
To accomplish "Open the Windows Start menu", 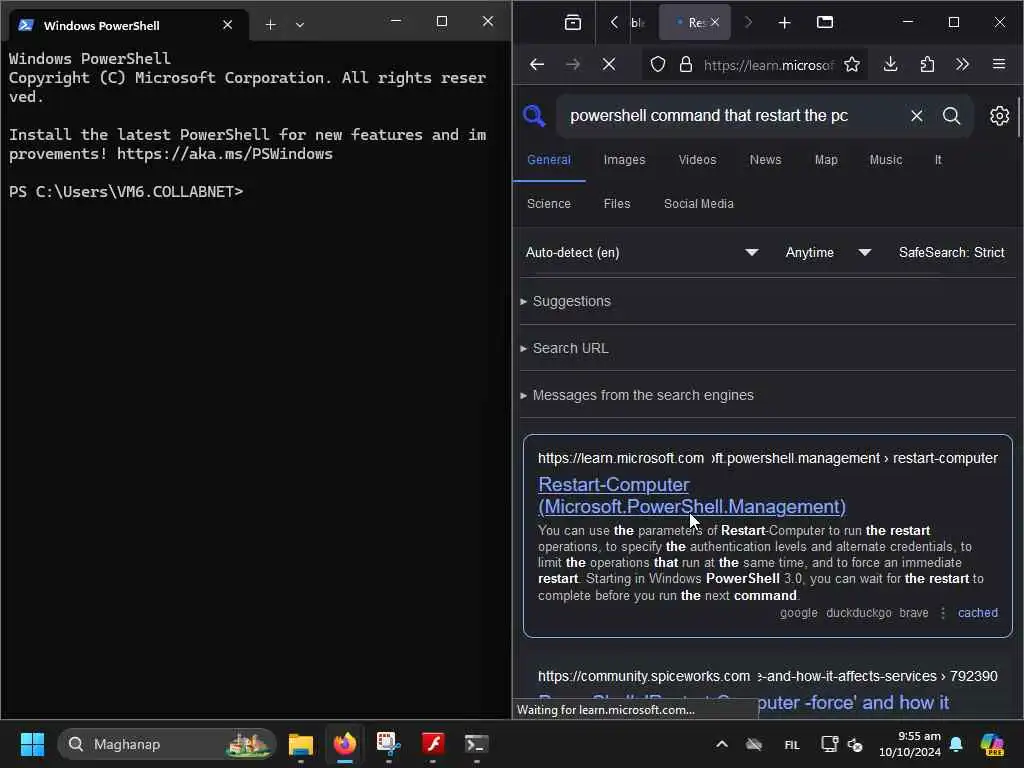I will [32, 744].
